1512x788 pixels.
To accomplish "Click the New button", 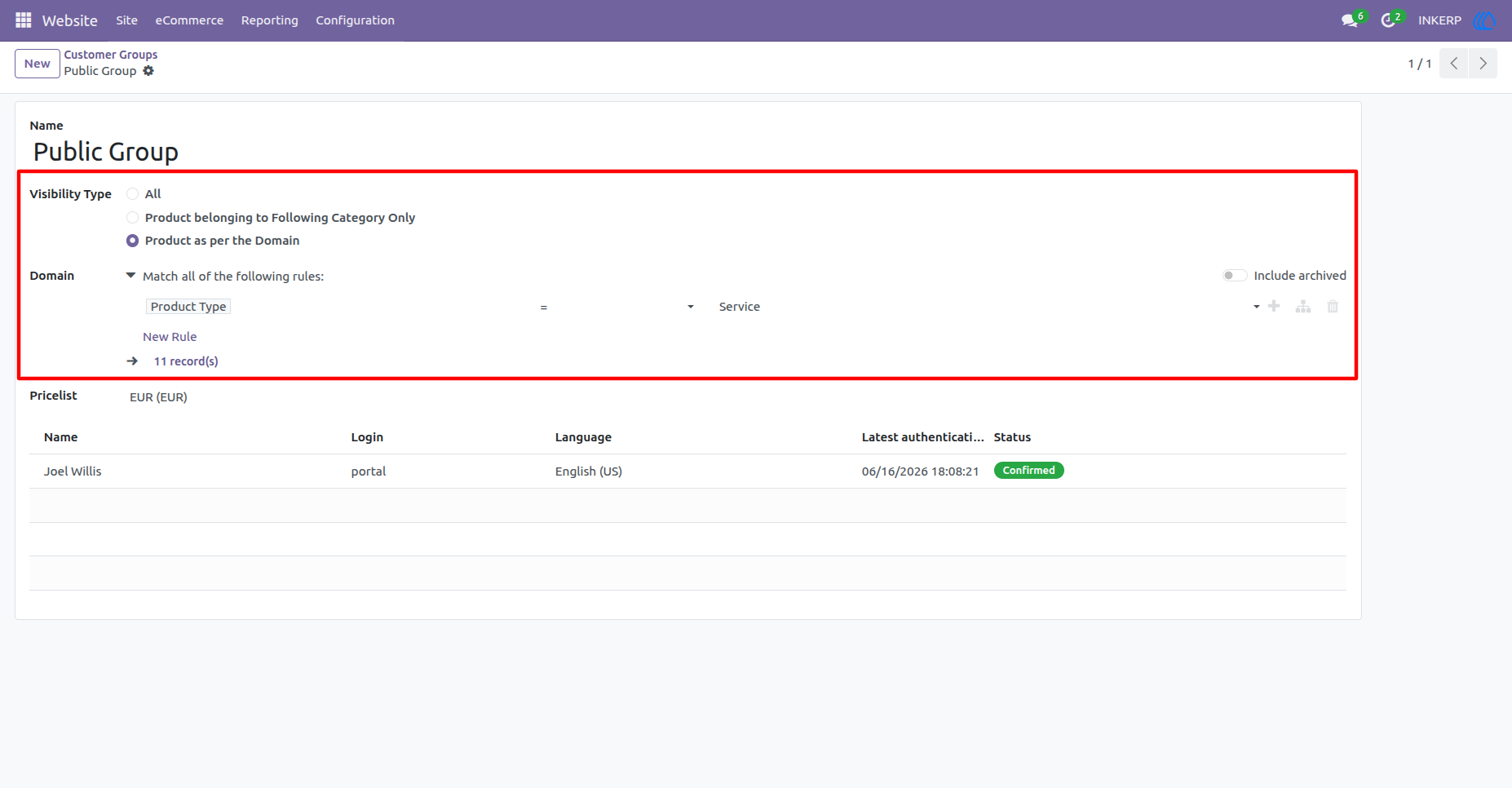I will pos(38,64).
